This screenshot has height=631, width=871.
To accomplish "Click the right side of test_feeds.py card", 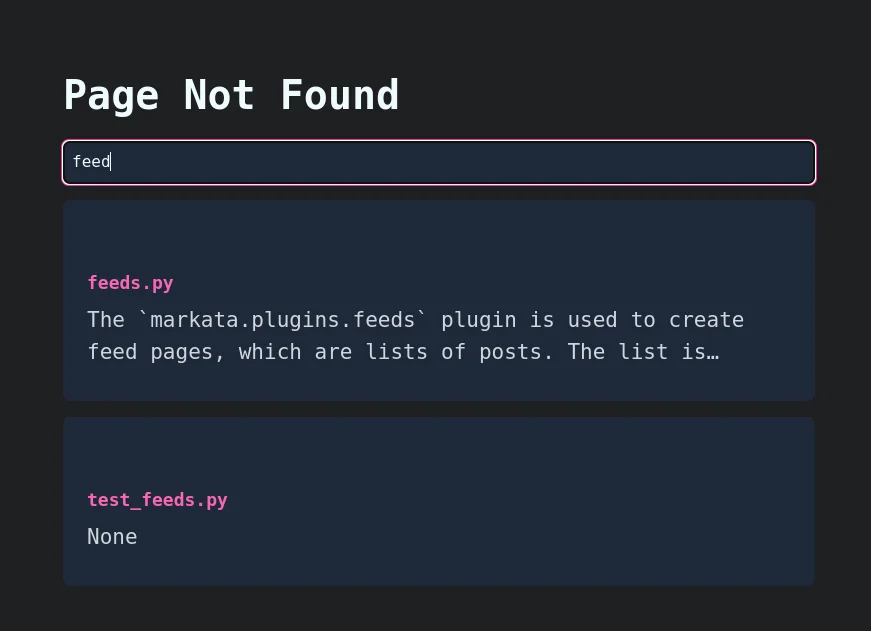I will 760,502.
